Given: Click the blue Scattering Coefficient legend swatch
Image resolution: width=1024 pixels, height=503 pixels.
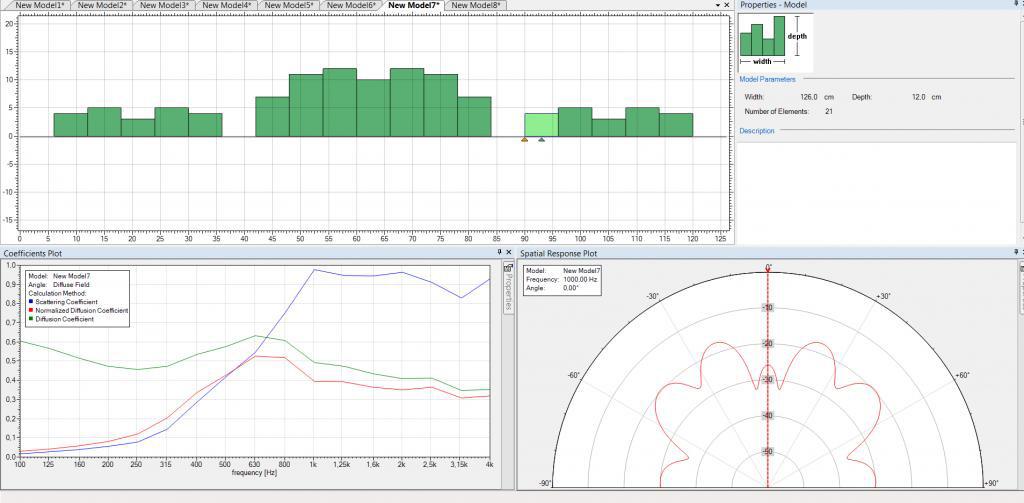Looking at the screenshot, I should click(31, 302).
